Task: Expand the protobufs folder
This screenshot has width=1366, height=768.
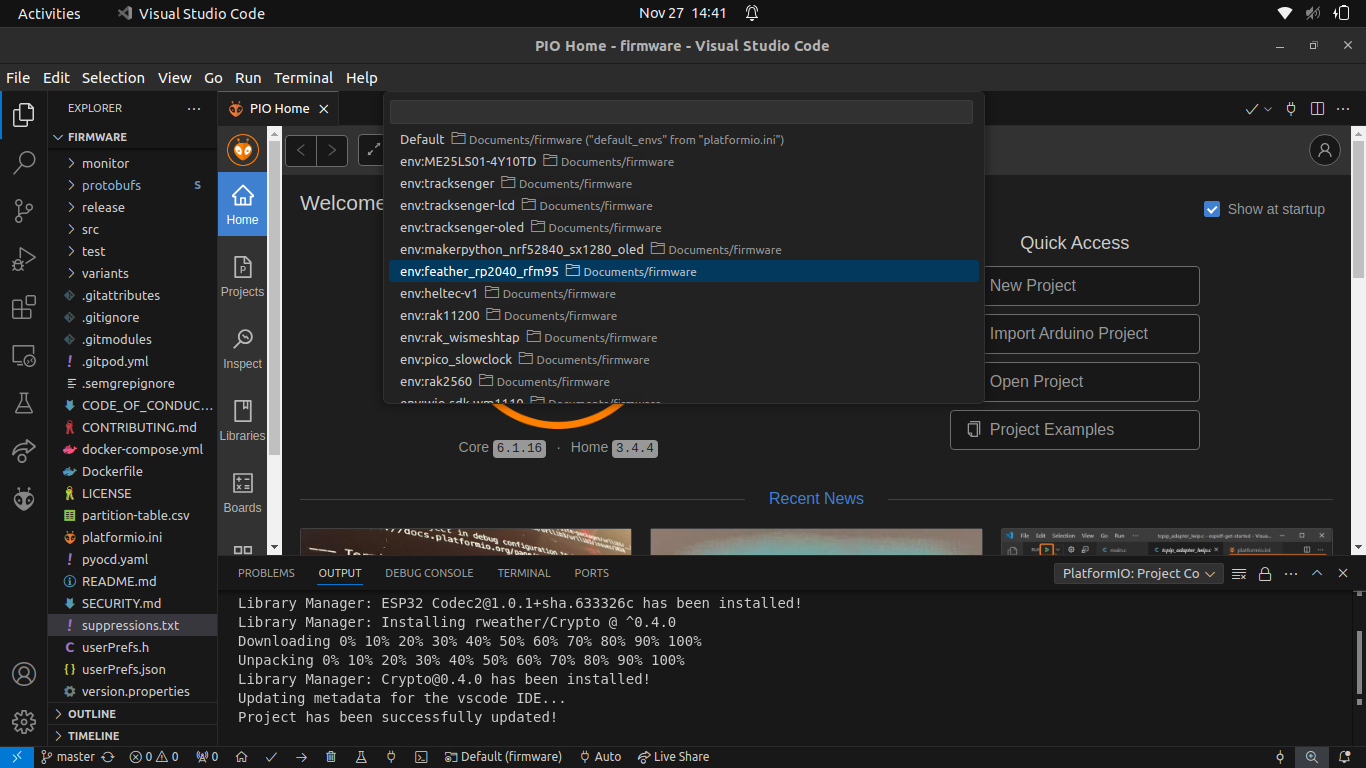Action: 111,185
